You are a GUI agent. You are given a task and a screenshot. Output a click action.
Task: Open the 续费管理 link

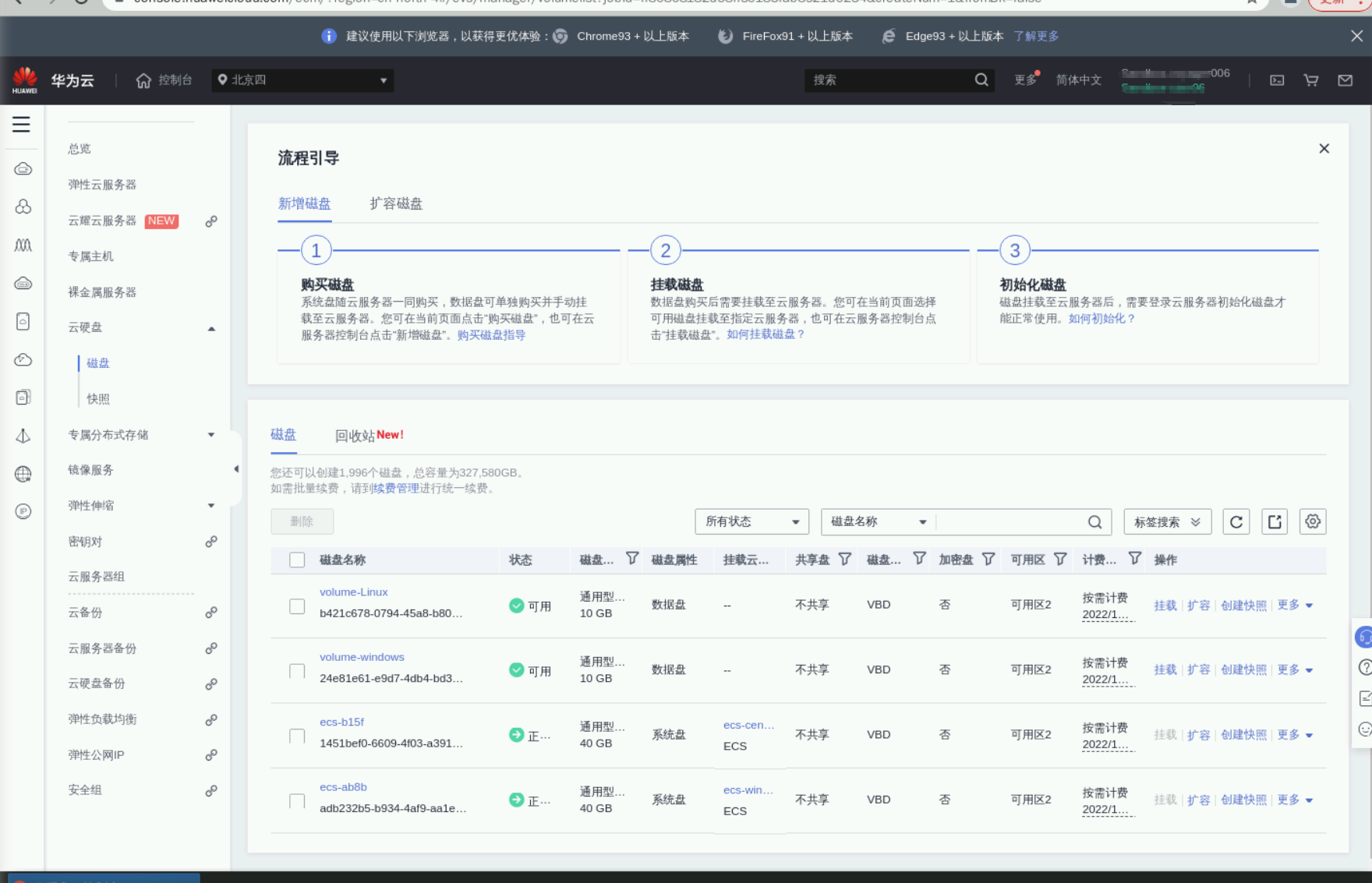(396, 489)
